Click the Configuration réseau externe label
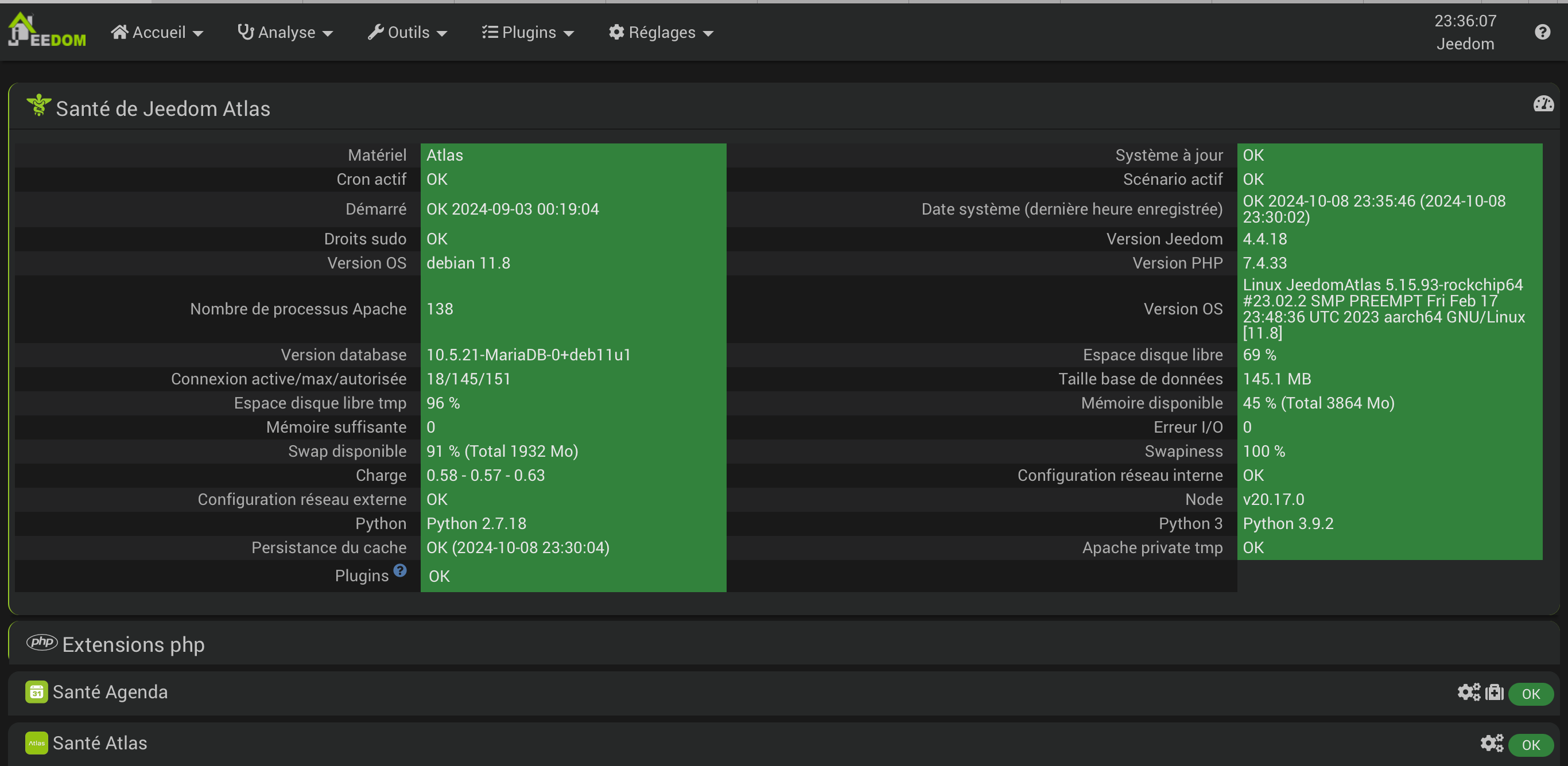This screenshot has height=766, width=1568. pyautogui.click(x=302, y=500)
